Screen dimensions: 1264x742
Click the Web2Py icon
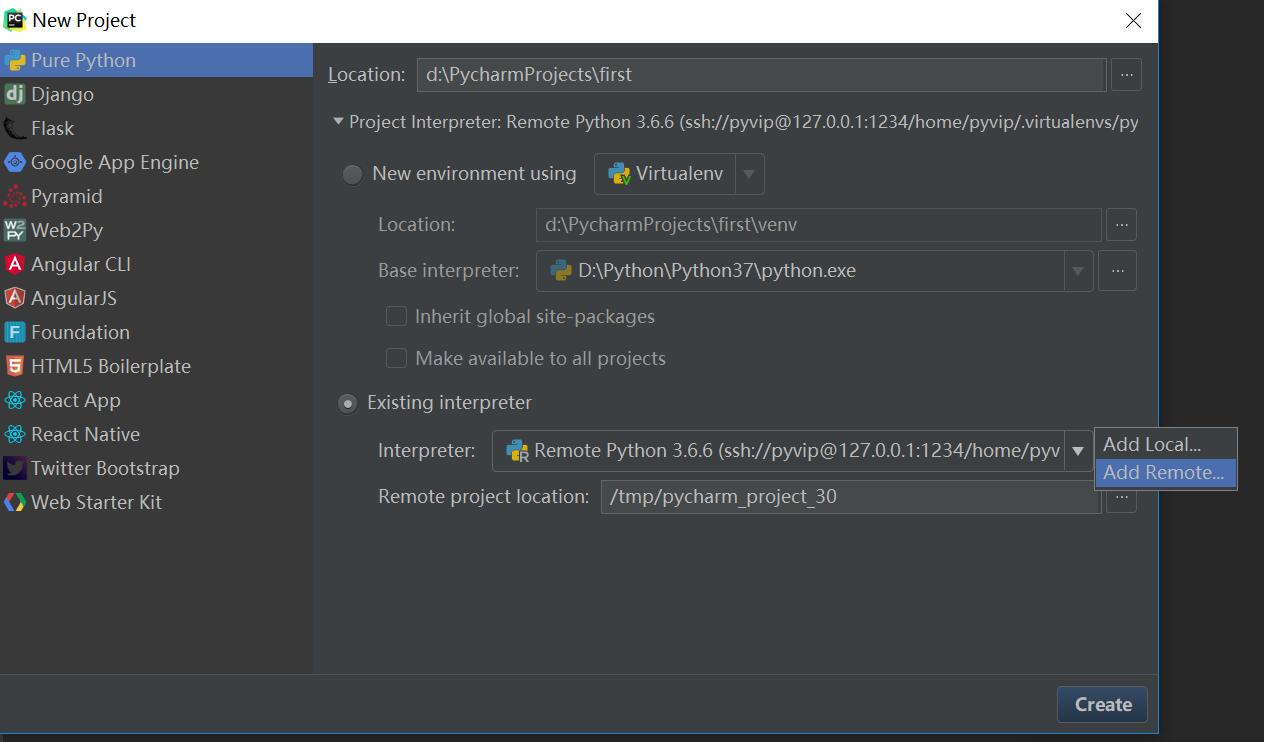(x=15, y=230)
